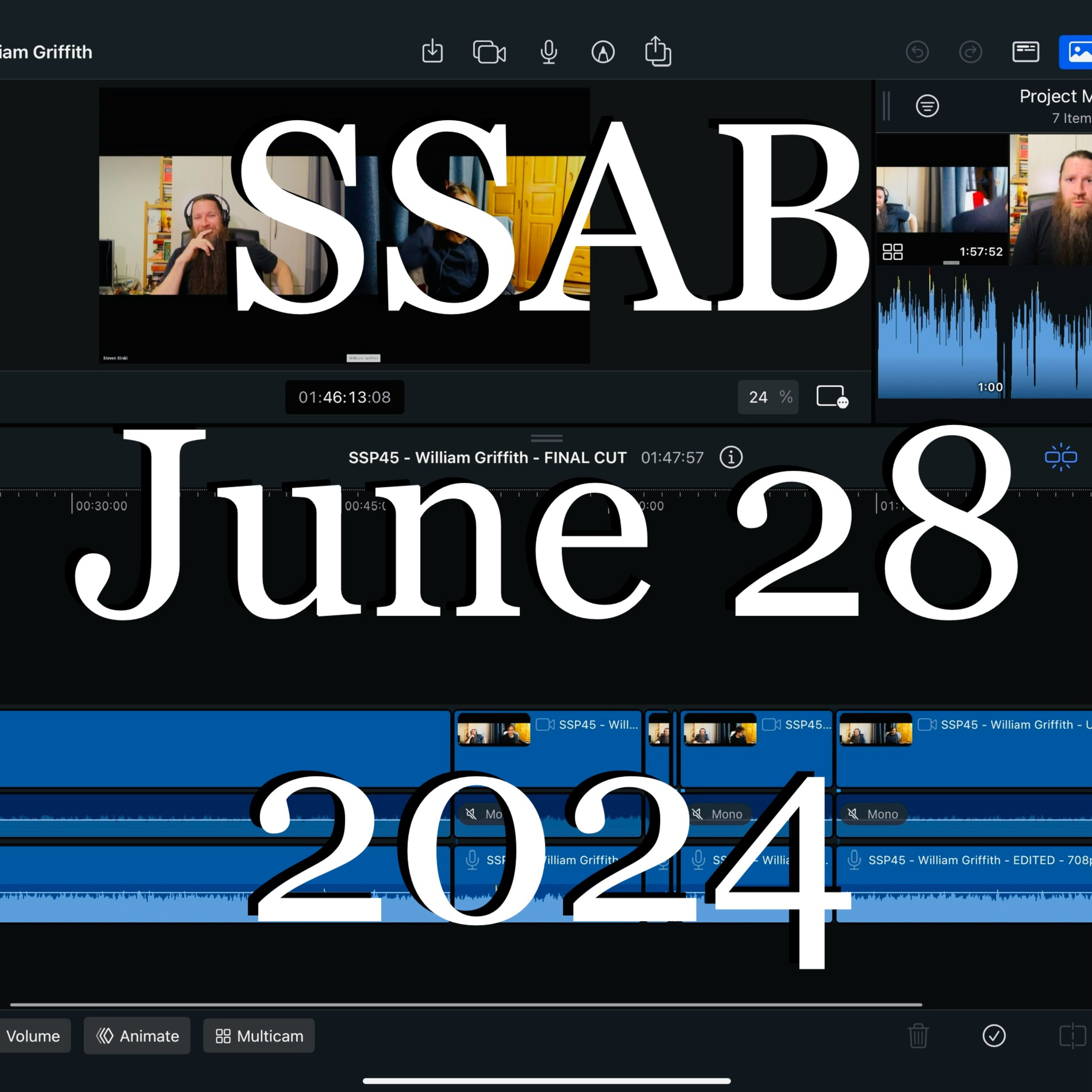This screenshot has width=1092, height=1092.
Task: Tap the share export icon
Action: tap(658, 51)
